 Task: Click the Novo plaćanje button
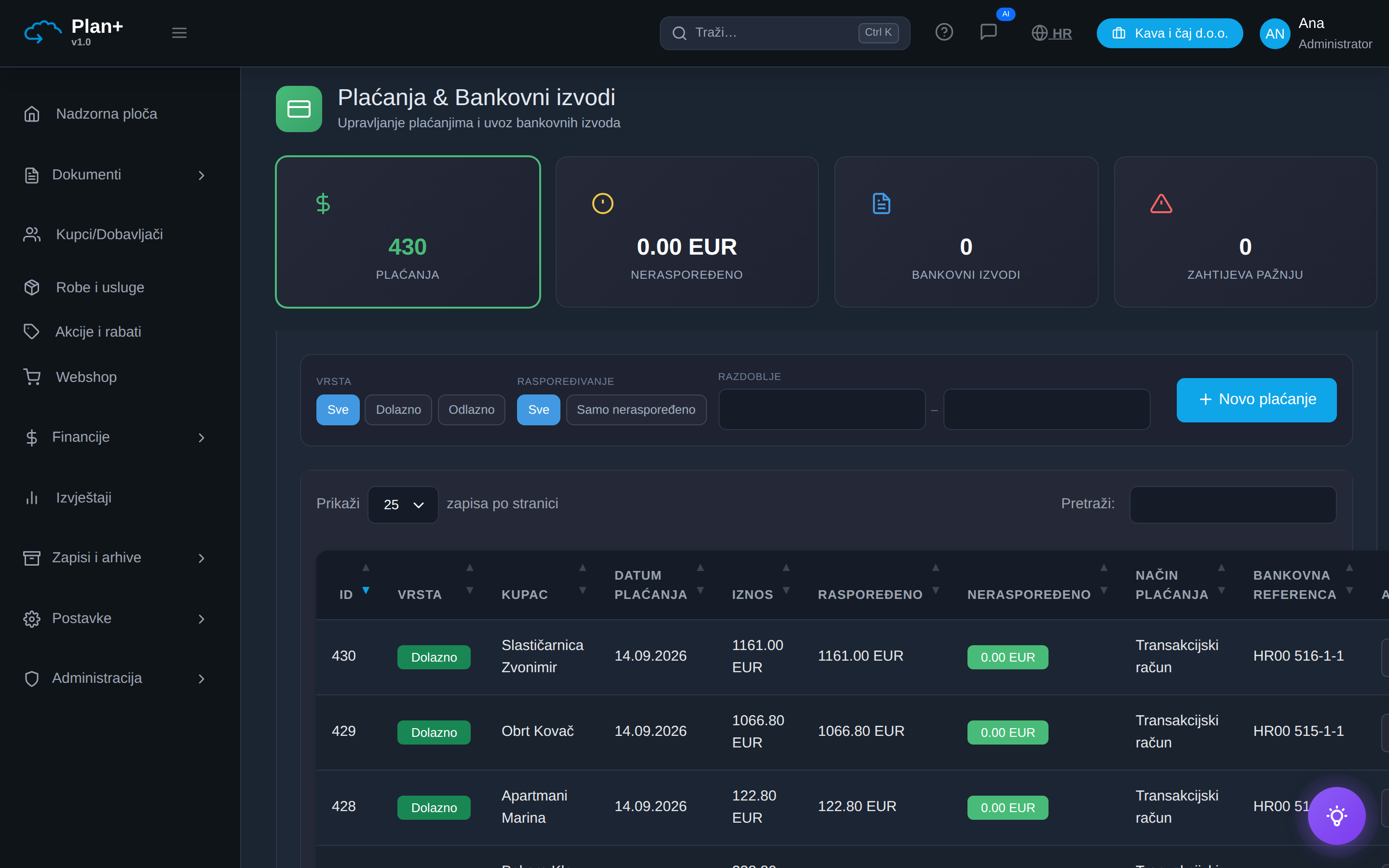[1256, 400]
